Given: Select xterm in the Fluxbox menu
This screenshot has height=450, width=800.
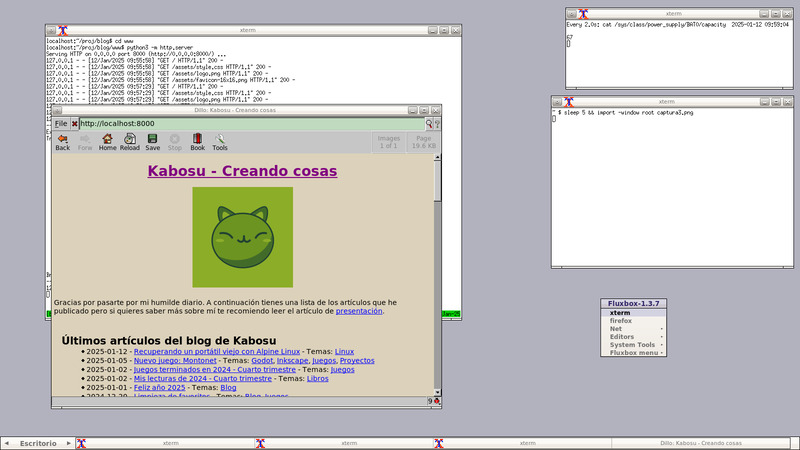Looking at the screenshot, I should 620,313.
